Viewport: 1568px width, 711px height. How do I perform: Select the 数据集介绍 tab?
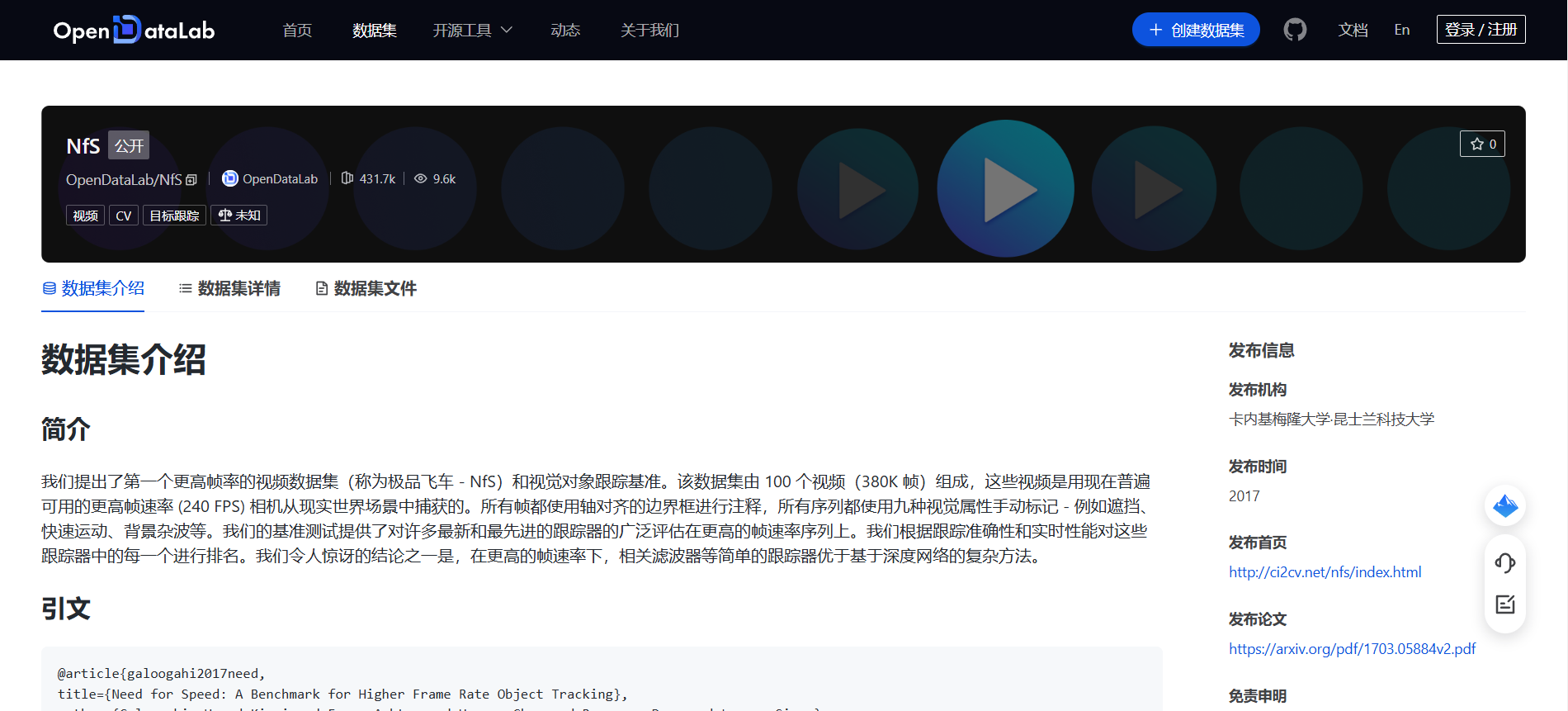tap(93, 288)
